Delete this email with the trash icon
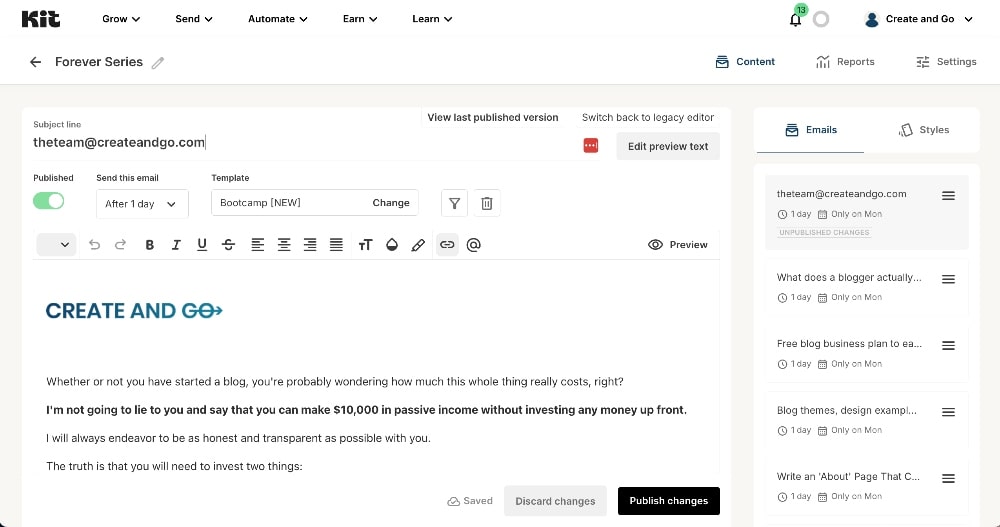1000x527 pixels. click(x=487, y=203)
